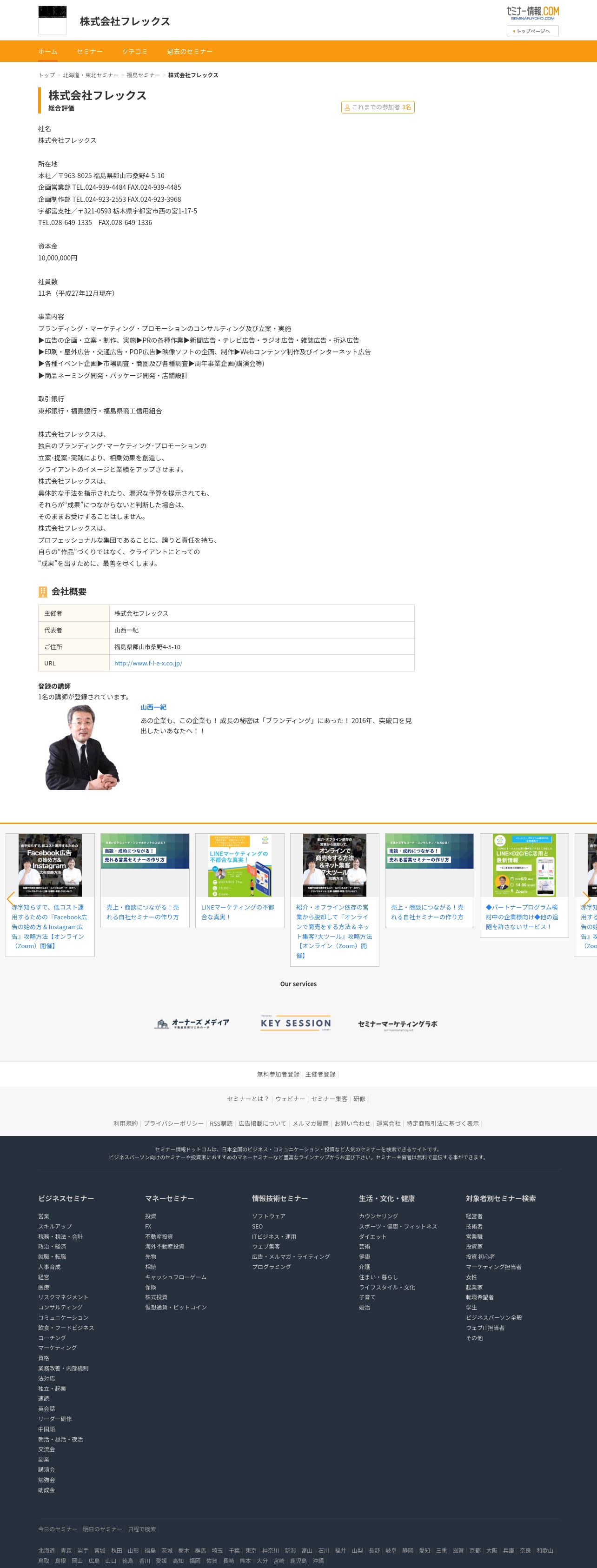
Task: Open 明日のセミナー link
Action: [x=102, y=1529]
